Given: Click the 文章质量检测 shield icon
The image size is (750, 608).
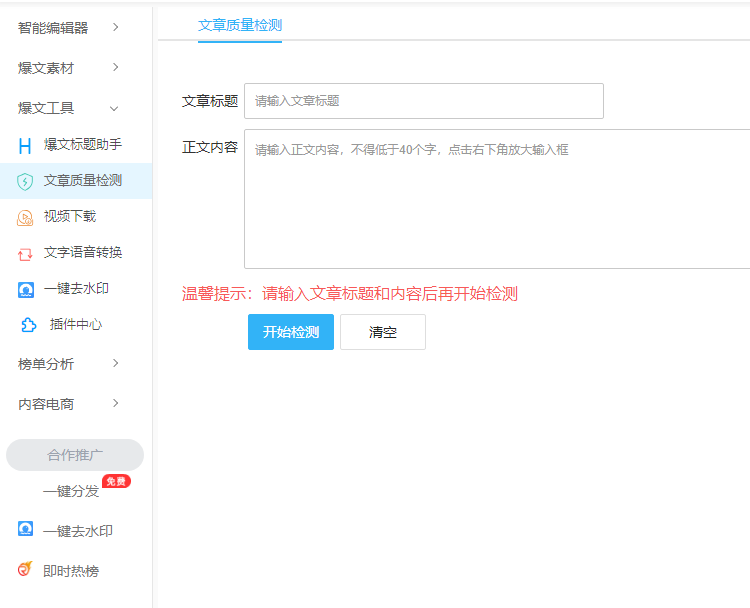Looking at the screenshot, I should (x=25, y=181).
